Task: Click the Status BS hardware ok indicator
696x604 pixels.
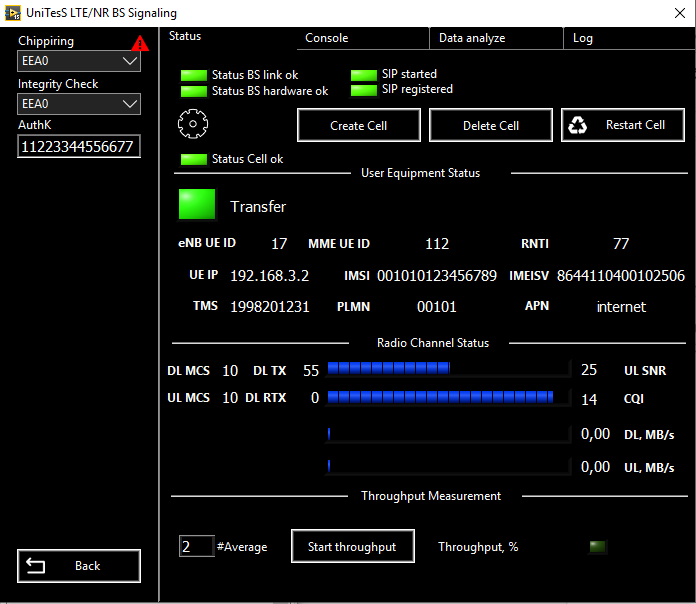Action: coord(193,92)
